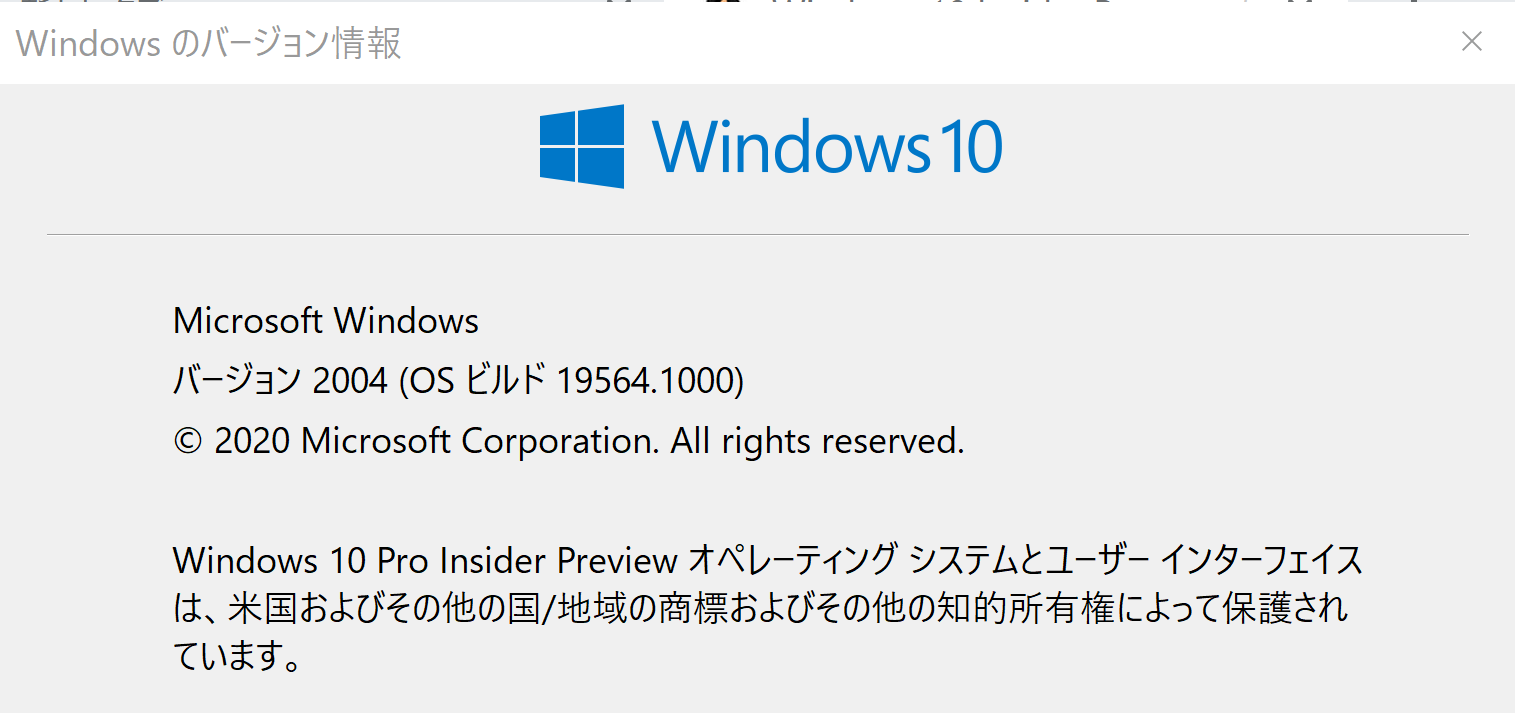This screenshot has height=713, width=1515.
Task: Click the version number 2004
Action: (x=349, y=381)
